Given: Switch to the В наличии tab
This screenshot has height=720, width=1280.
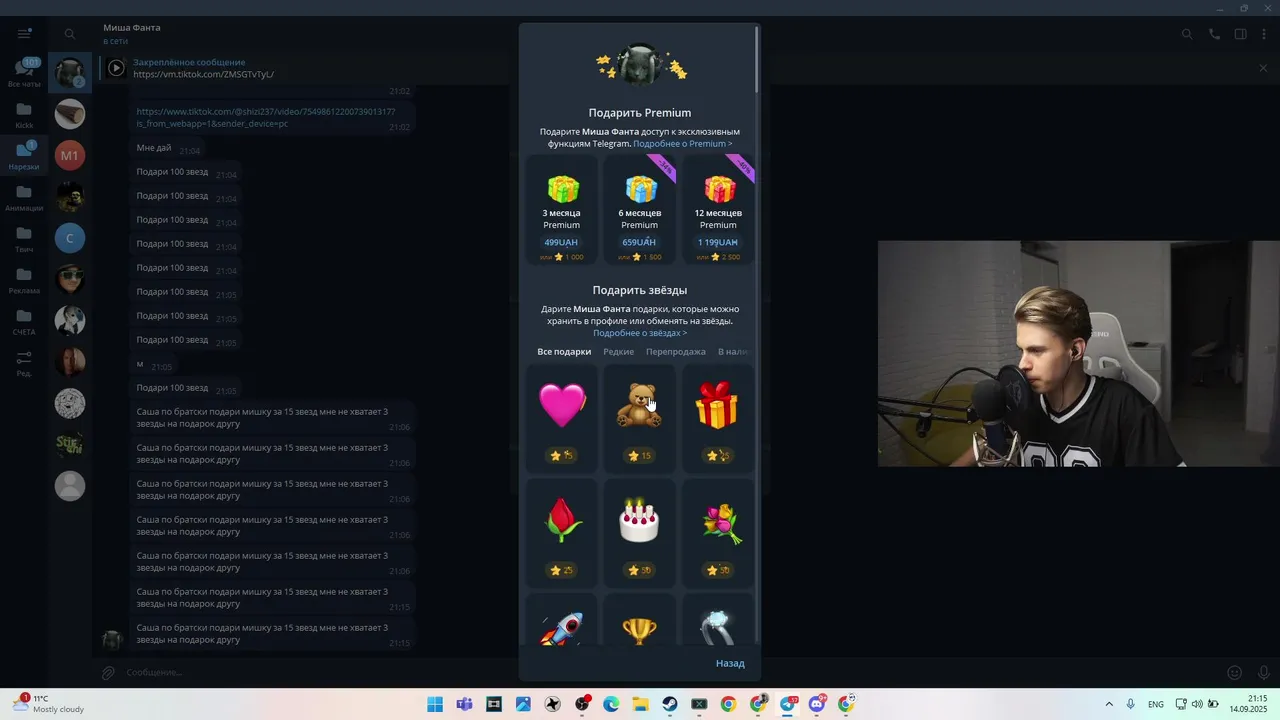Looking at the screenshot, I should 733,352.
